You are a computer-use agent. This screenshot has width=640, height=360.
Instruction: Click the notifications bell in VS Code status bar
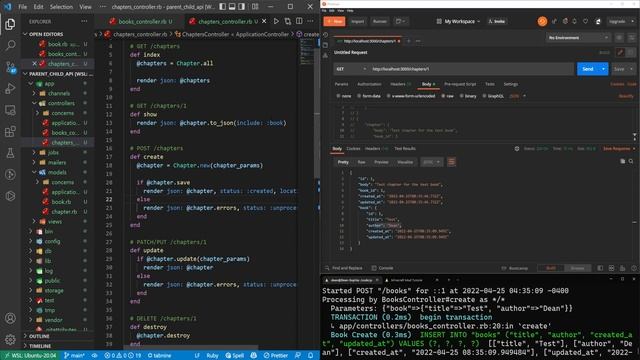click(x=311, y=356)
